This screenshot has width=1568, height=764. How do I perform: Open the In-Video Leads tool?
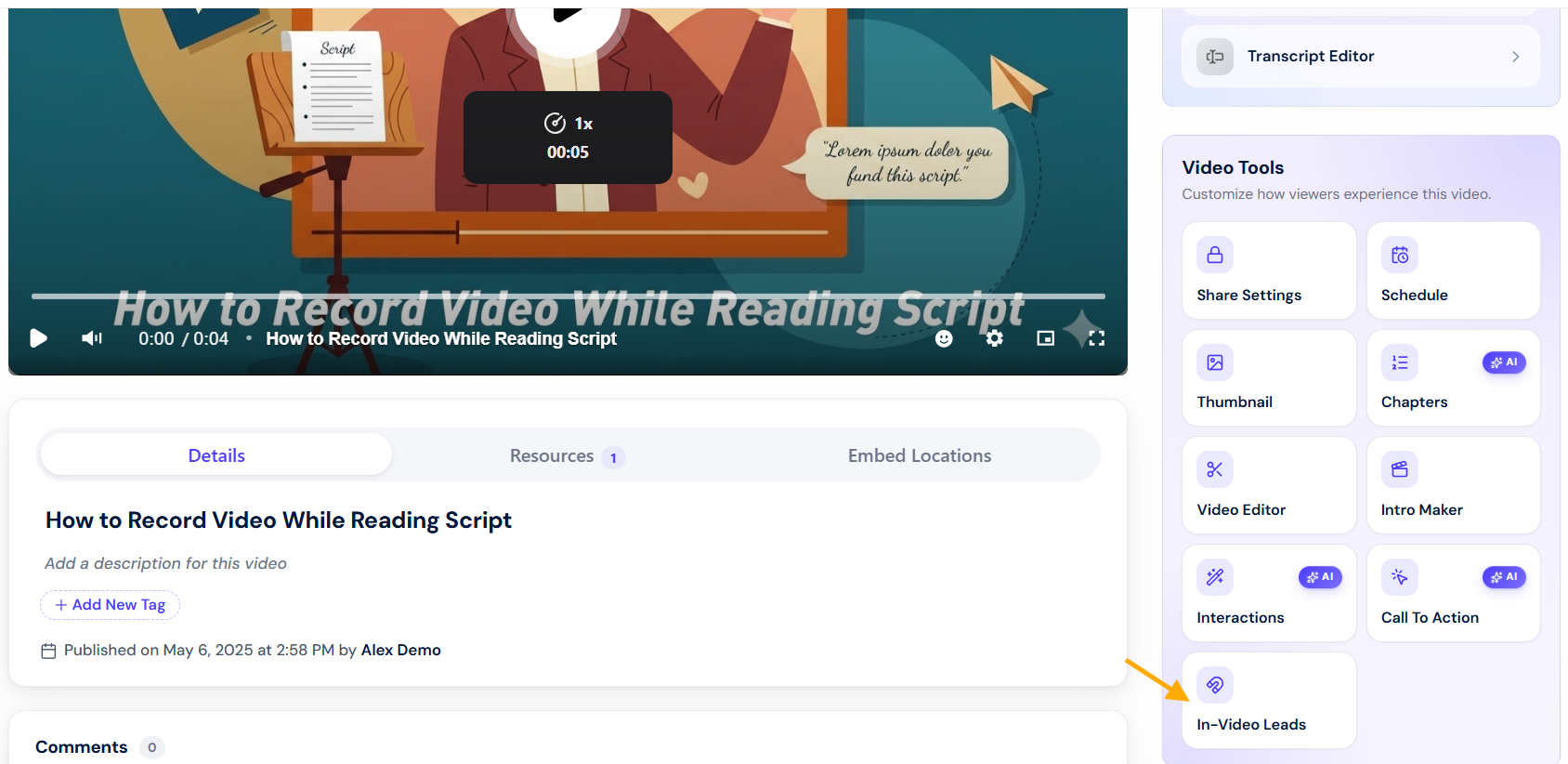click(1269, 701)
